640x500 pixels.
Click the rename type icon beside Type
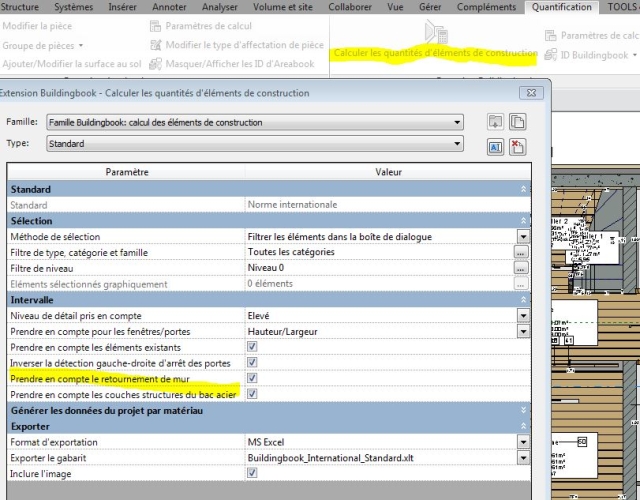[x=496, y=147]
